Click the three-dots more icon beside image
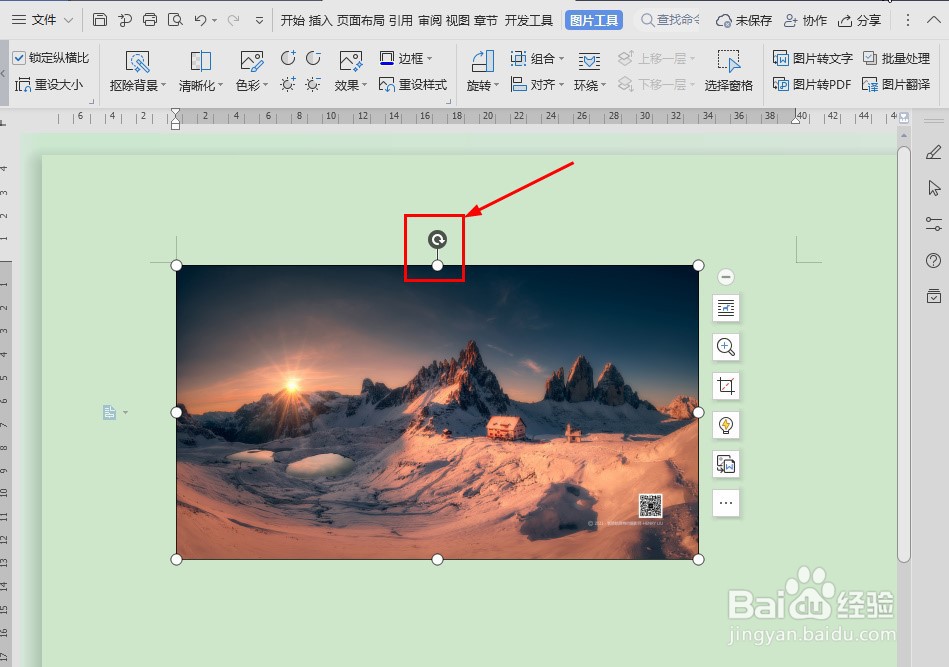 (726, 503)
